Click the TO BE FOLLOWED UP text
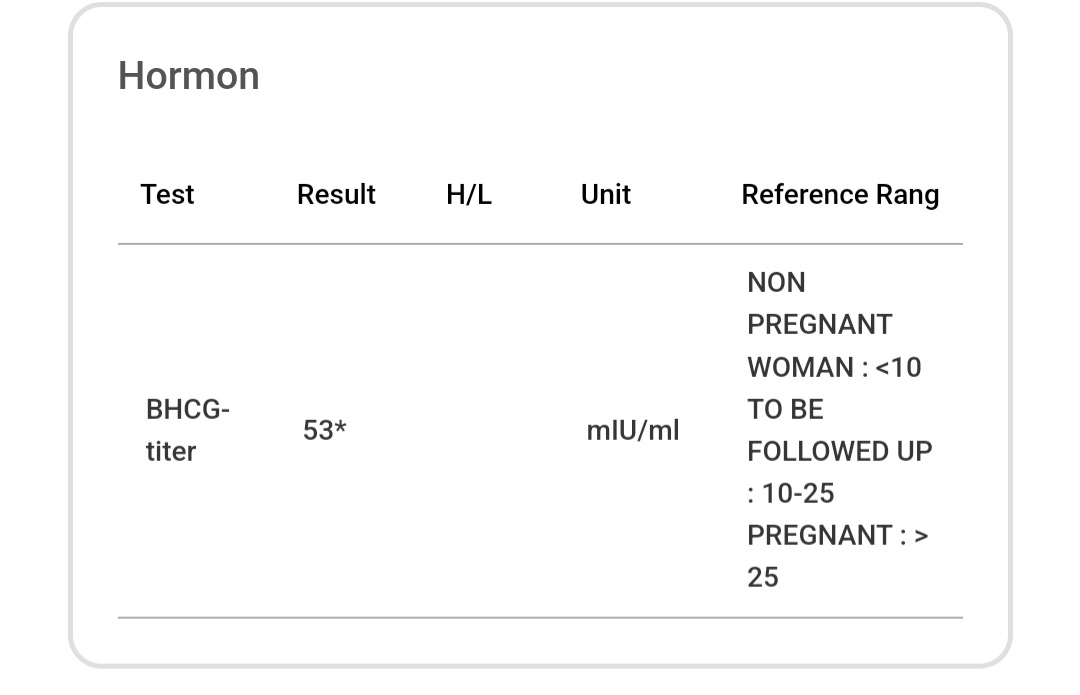1080x695 pixels. pos(840,431)
